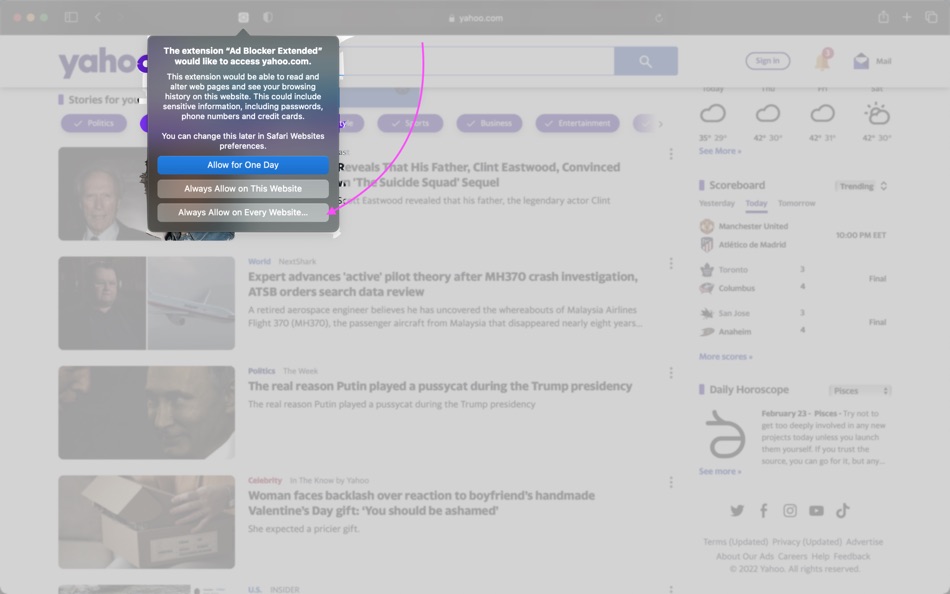Toggle the Business topic chip
This screenshot has height=594, width=950.
[x=490, y=123]
